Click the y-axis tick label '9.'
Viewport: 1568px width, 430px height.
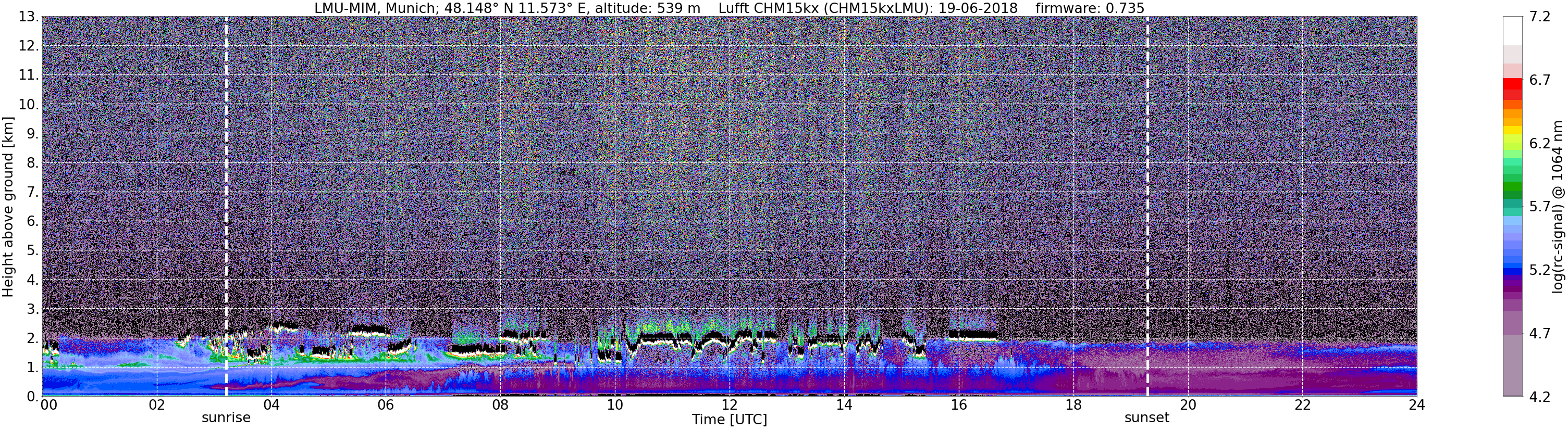33,133
